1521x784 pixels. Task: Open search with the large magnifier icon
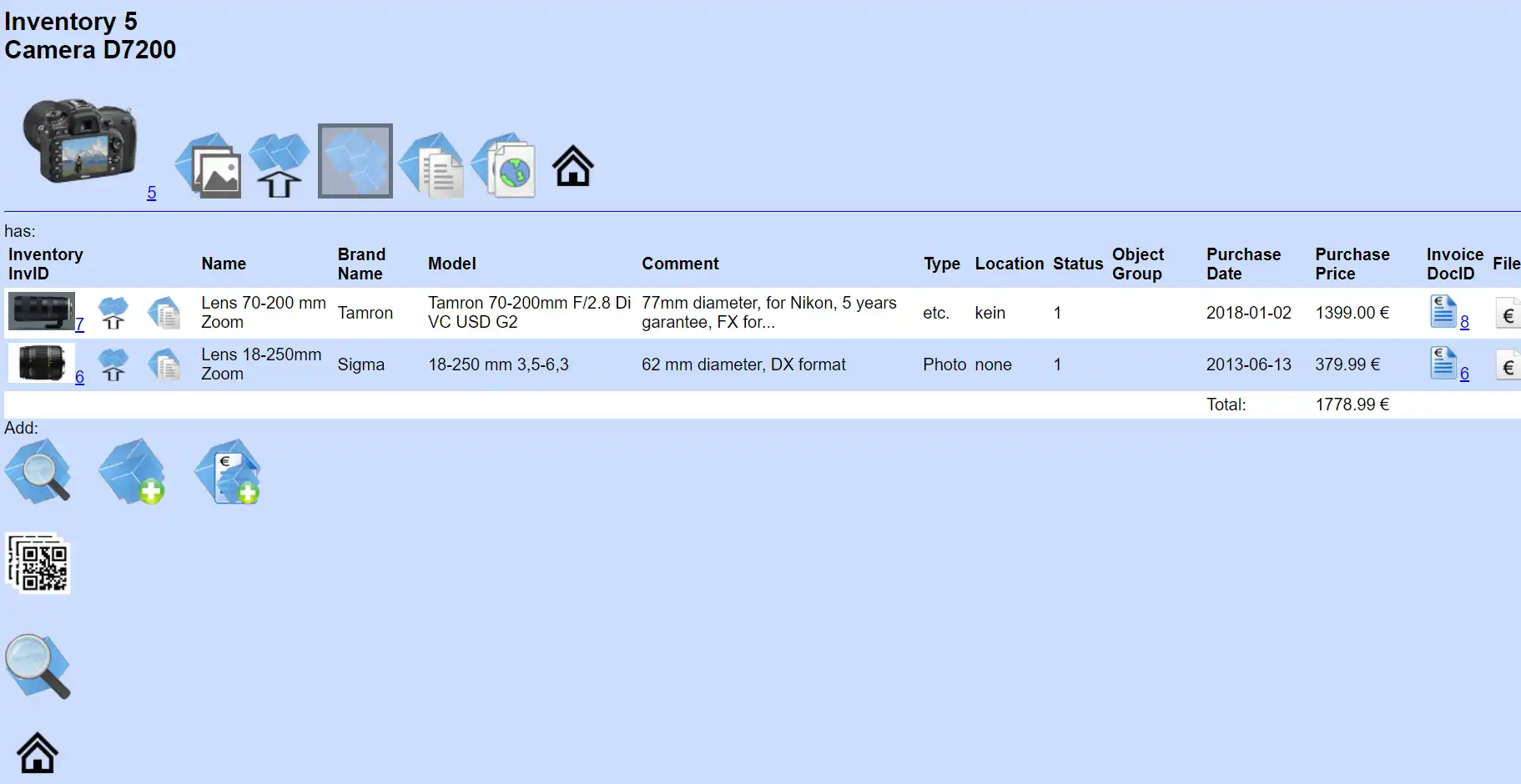[38, 666]
